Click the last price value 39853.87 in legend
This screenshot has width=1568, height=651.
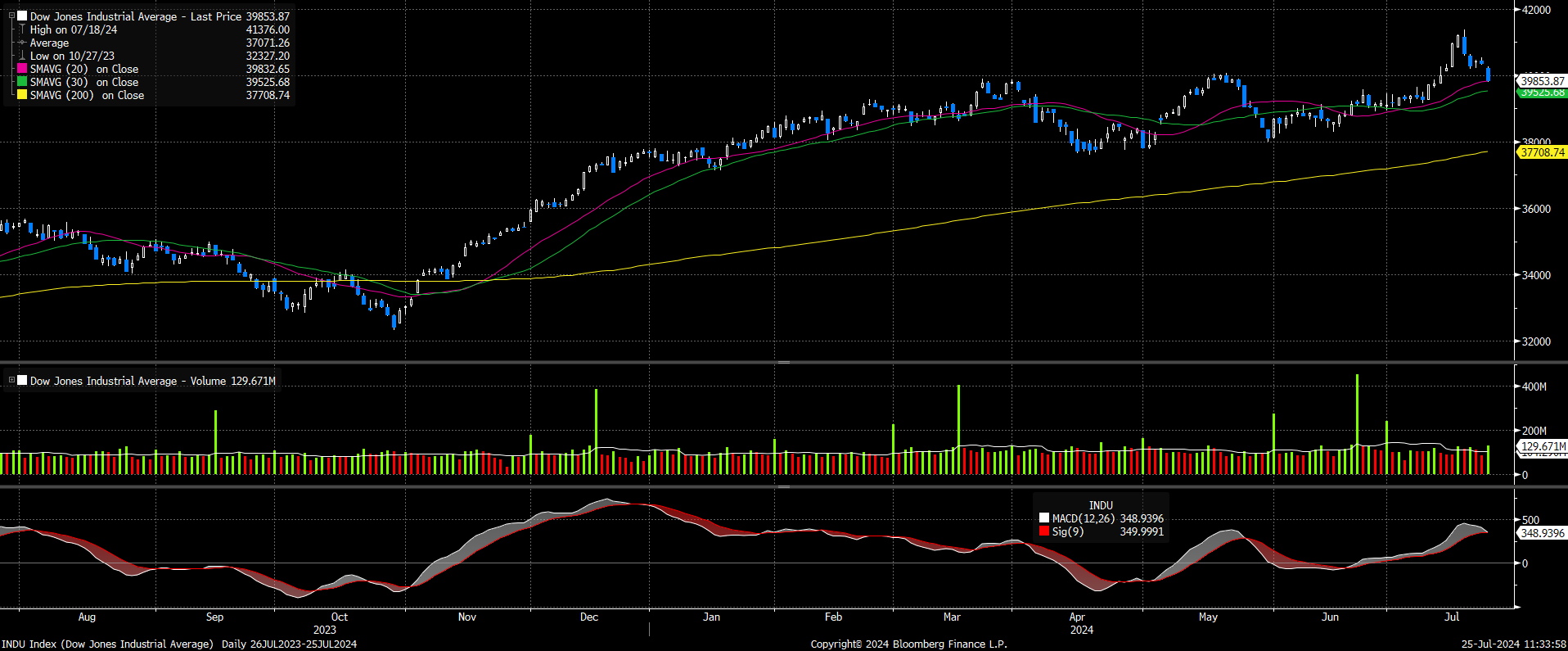pos(268,16)
